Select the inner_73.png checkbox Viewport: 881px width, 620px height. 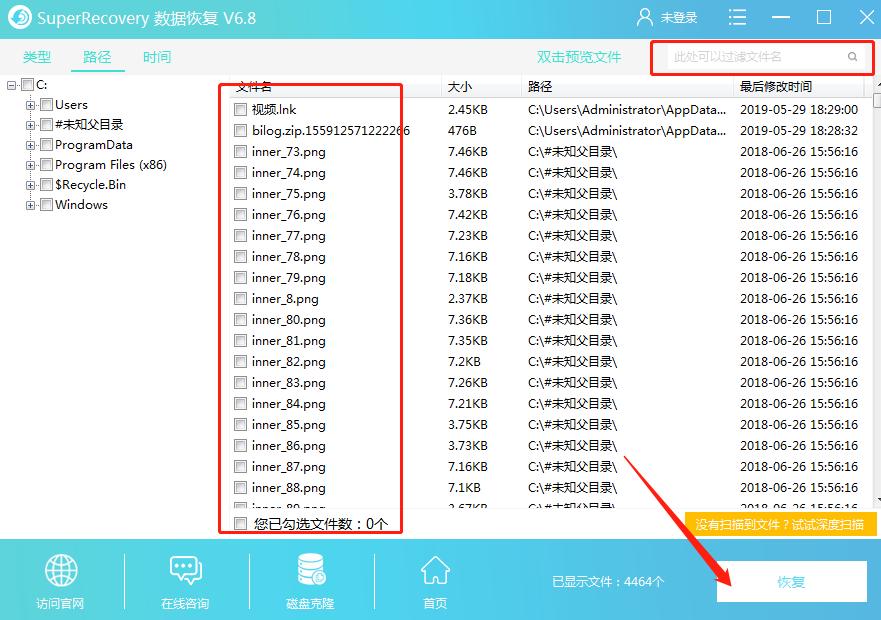pos(240,152)
